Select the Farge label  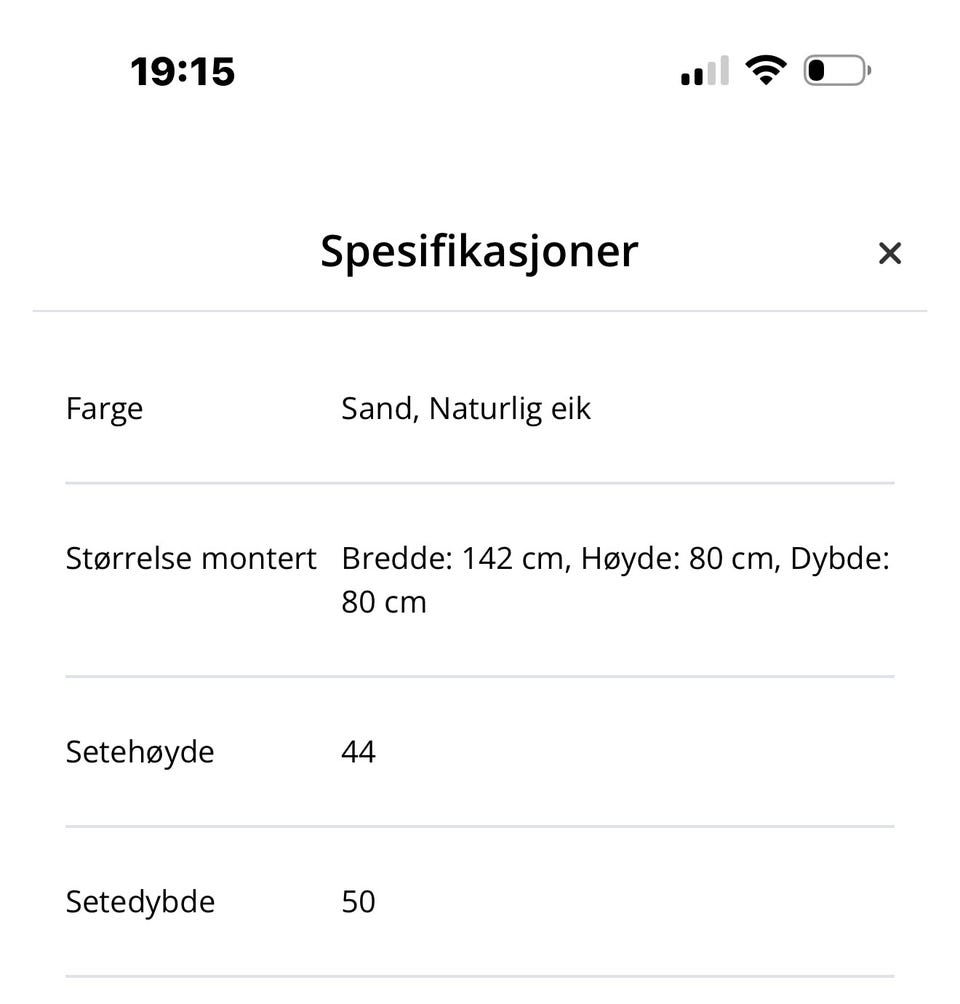104,409
